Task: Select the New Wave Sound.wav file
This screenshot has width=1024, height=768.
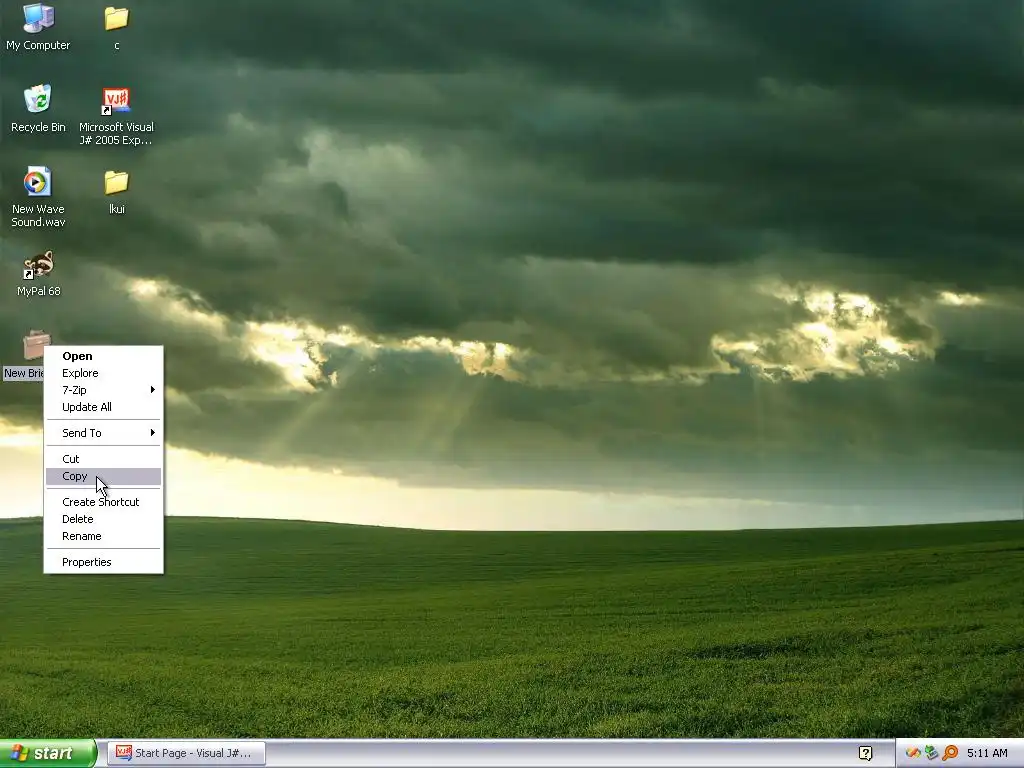Action: click(x=38, y=197)
